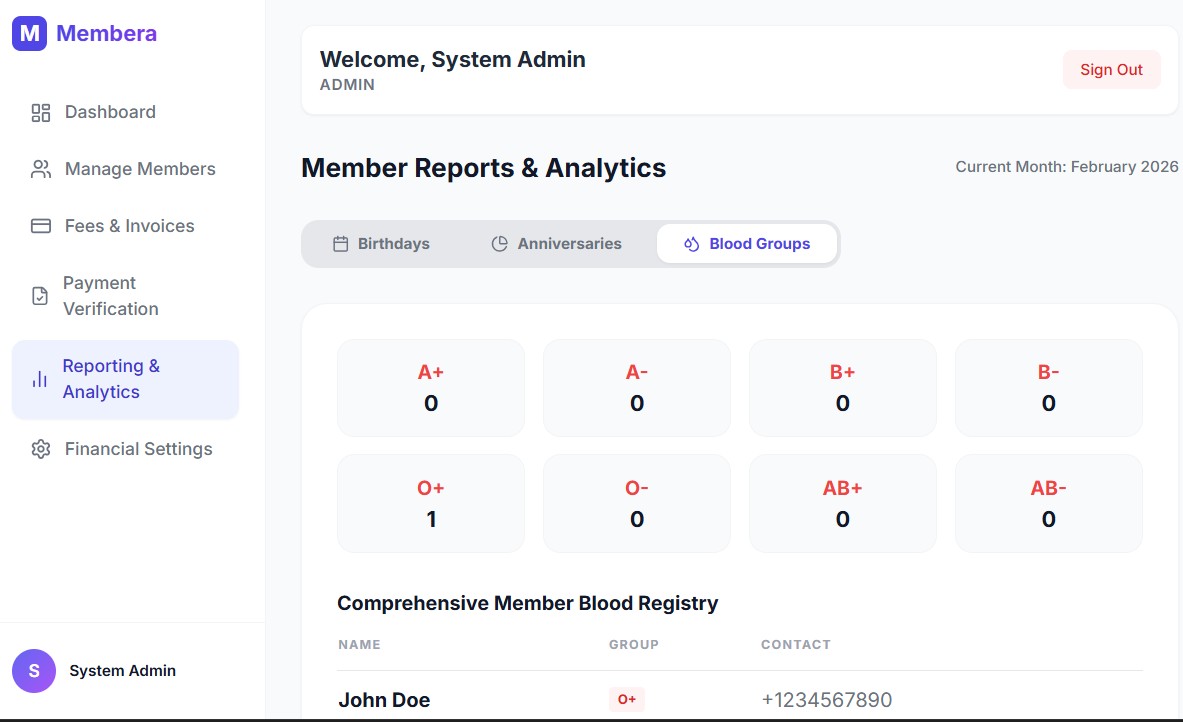Click the Payment Verification document icon

[40, 297]
